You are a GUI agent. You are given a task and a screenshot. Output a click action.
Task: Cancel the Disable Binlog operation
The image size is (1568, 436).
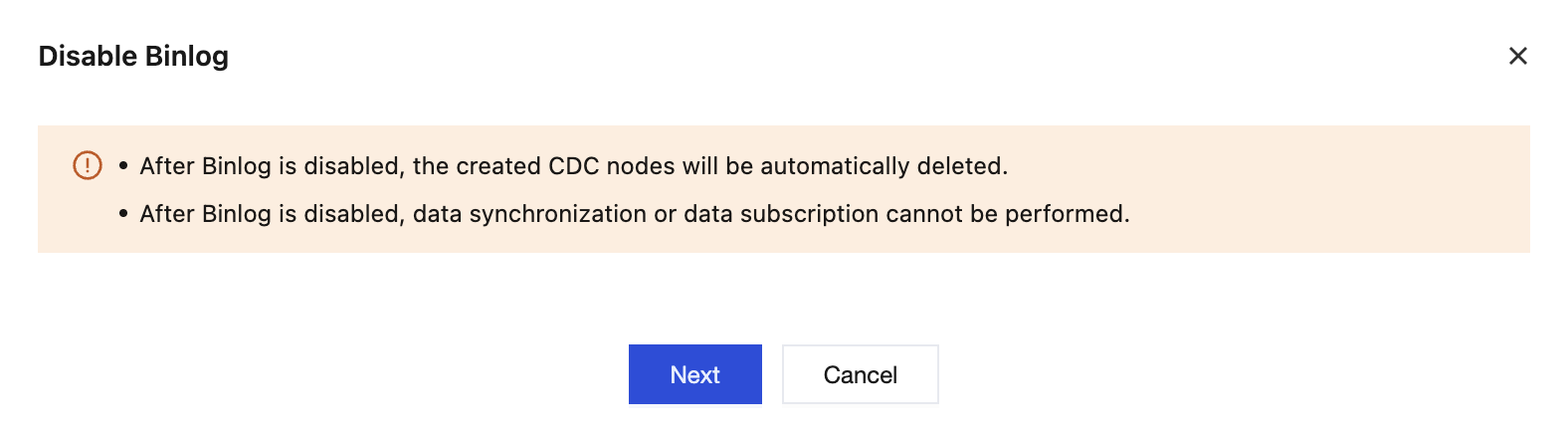pyautogui.click(x=860, y=374)
